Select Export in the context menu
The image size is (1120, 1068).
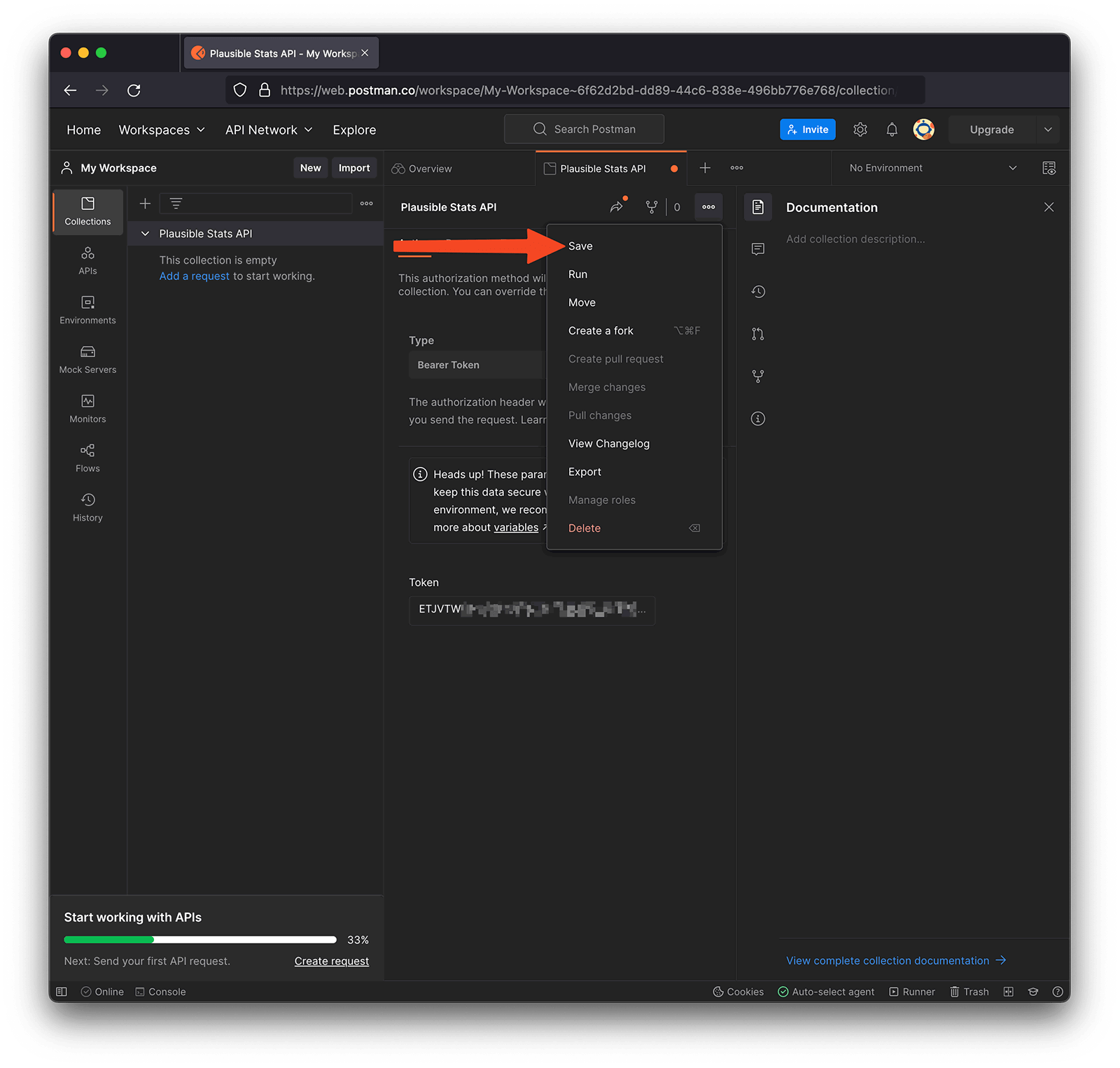(x=584, y=472)
